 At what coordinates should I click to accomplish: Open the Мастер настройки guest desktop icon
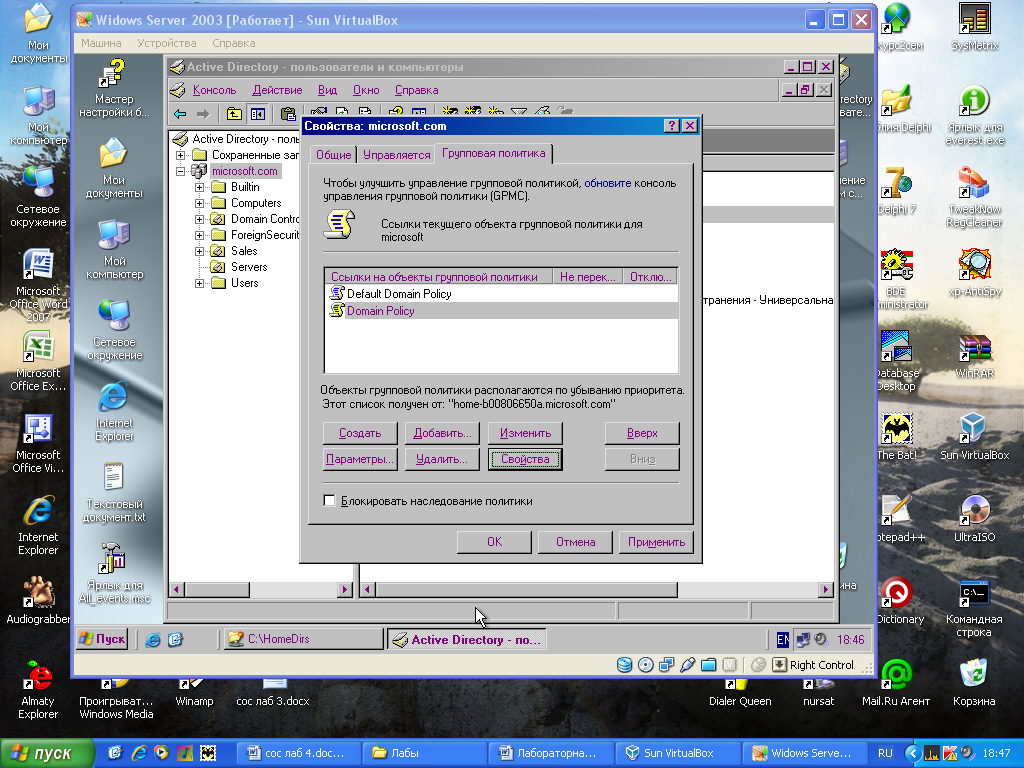pyautogui.click(x=114, y=88)
